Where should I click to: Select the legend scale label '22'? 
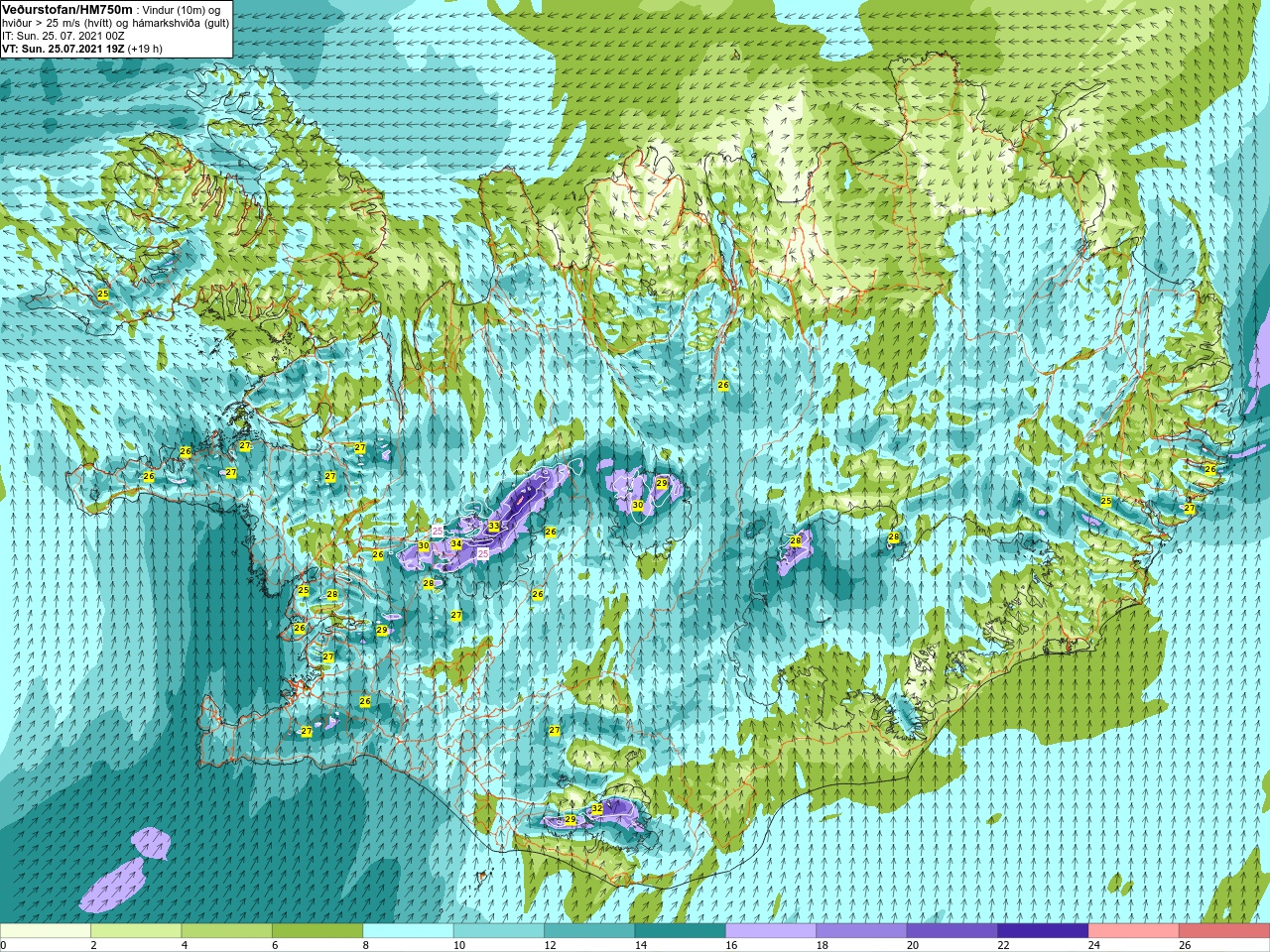(x=1003, y=945)
